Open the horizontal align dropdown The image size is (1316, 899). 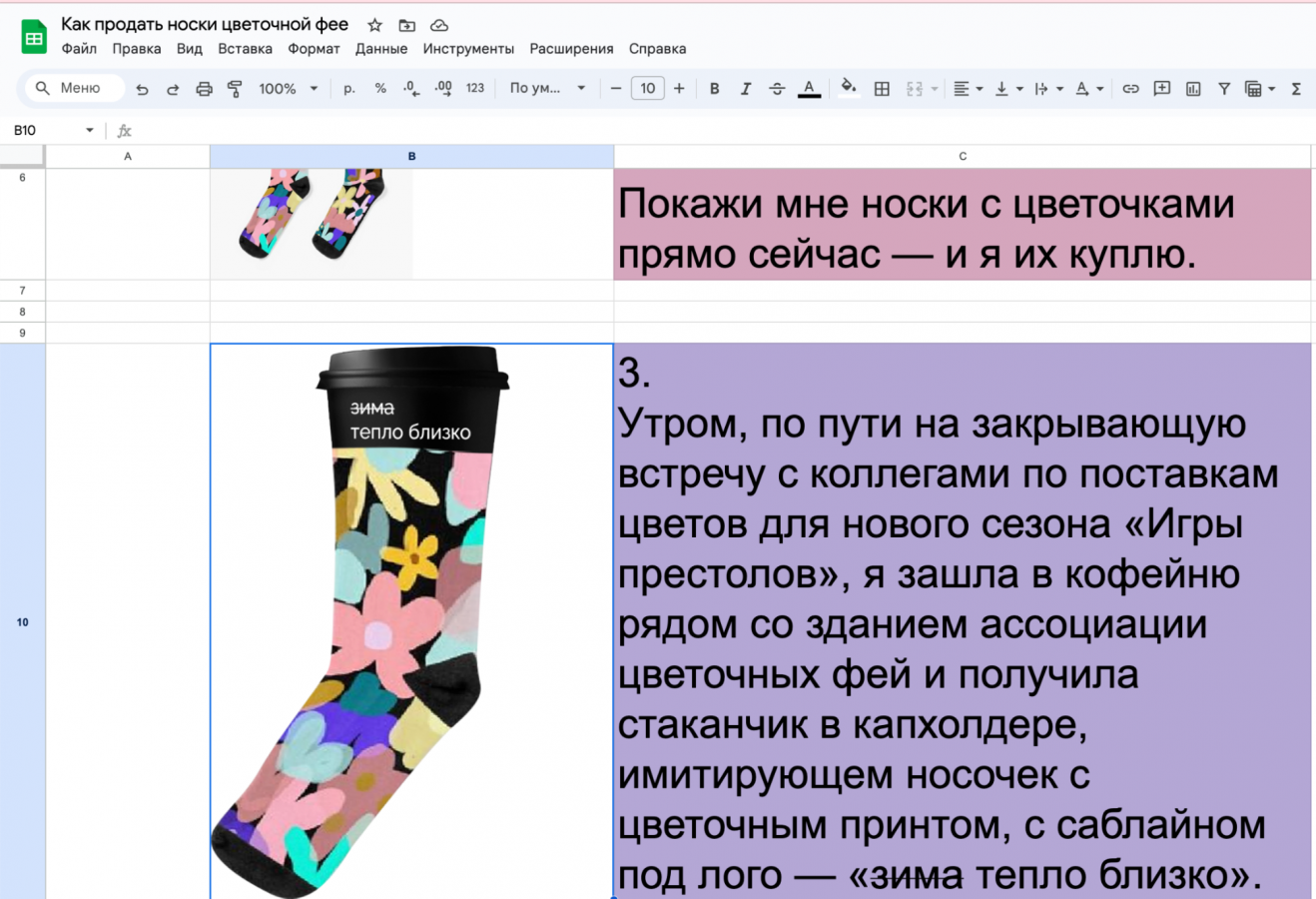967,89
